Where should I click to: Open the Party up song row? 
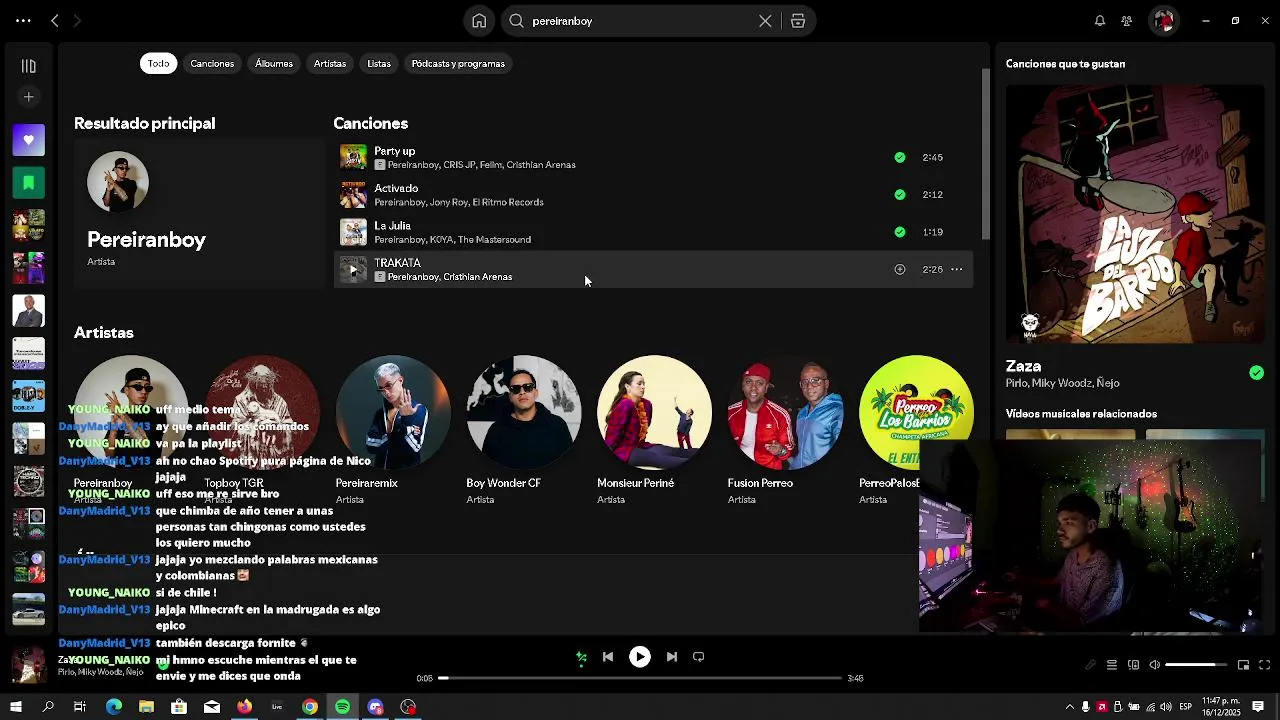(653, 157)
